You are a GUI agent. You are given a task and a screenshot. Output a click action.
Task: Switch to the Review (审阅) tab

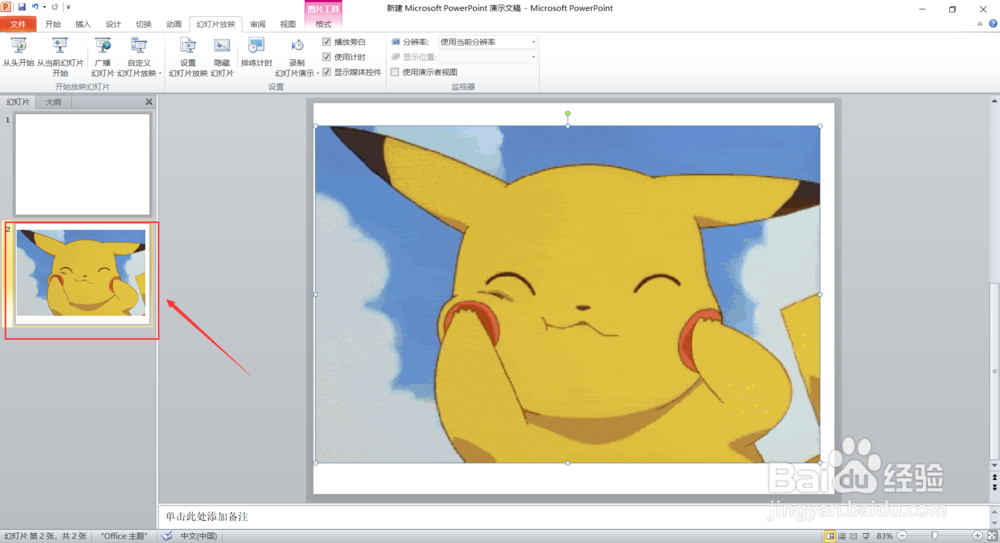point(258,24)
